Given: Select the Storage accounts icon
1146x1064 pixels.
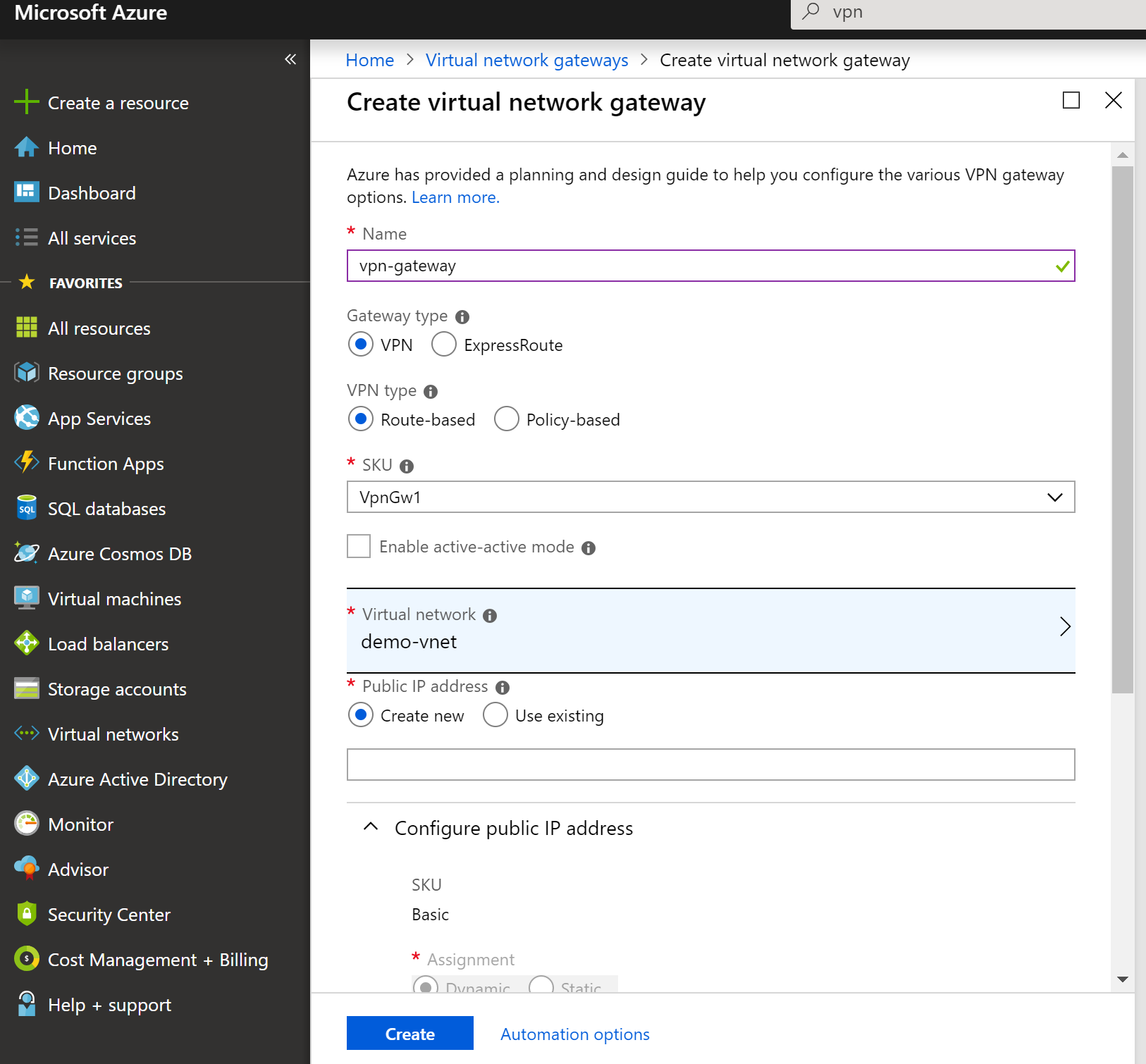Looking at the screenshot, I should click(26, 688).
